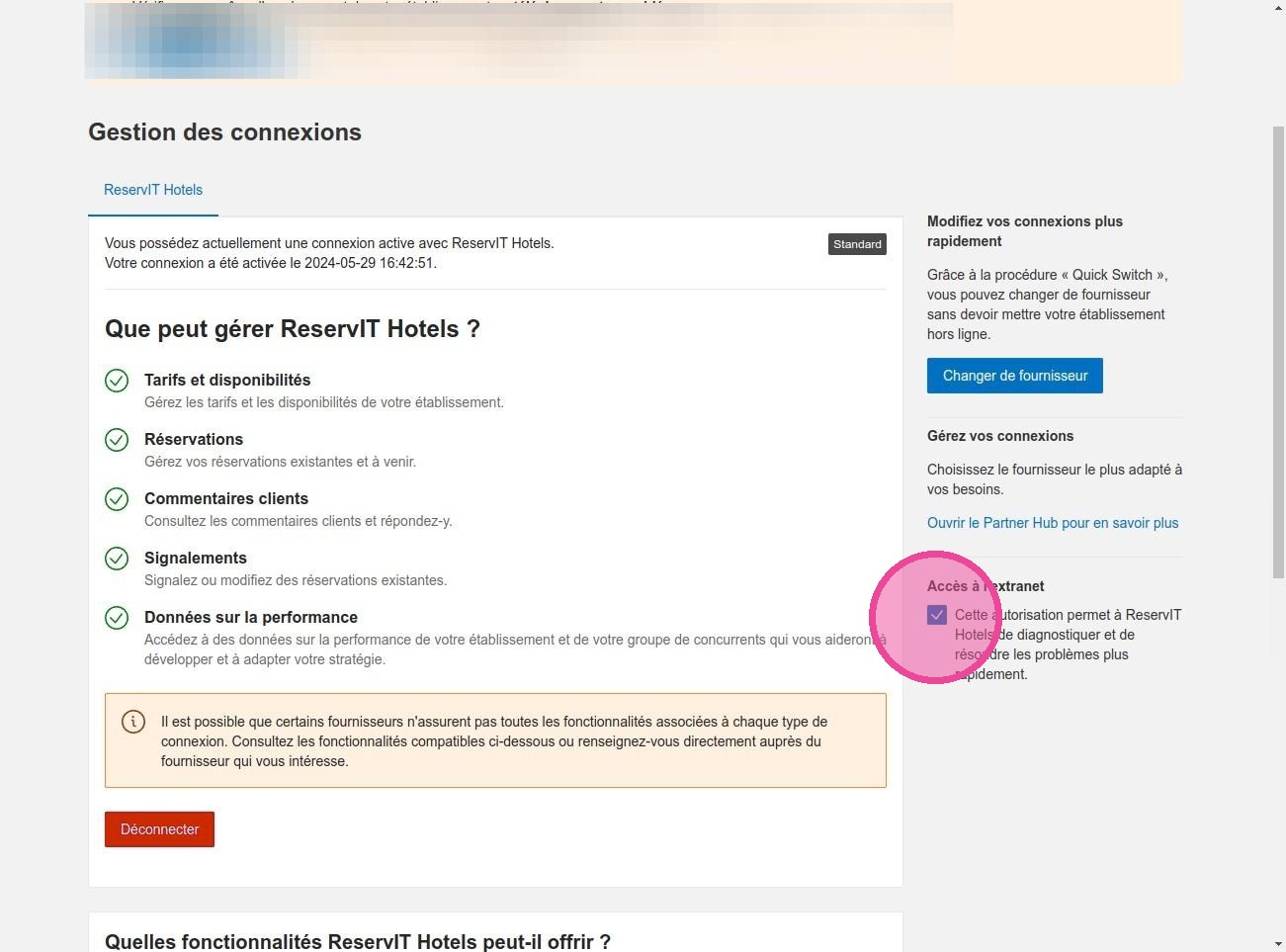This screenshot has width=1286, height=952.
Task: Select the "Tarifs et disponibilités" title
Action: [x=227, y=380]
